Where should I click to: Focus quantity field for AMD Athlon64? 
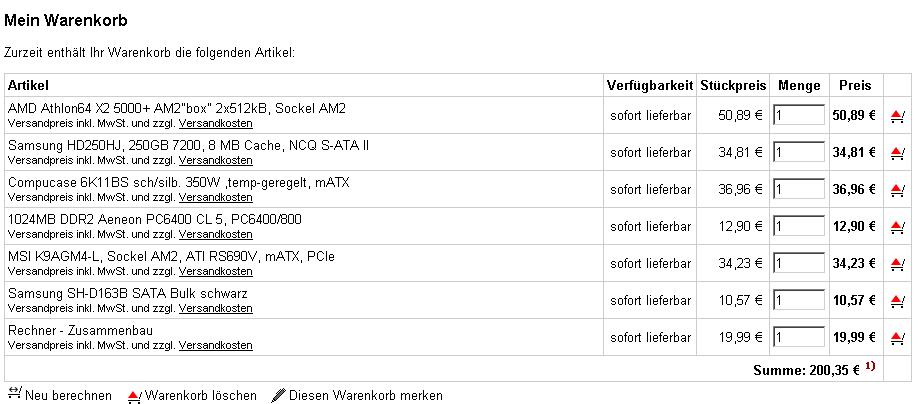point(798,116)
